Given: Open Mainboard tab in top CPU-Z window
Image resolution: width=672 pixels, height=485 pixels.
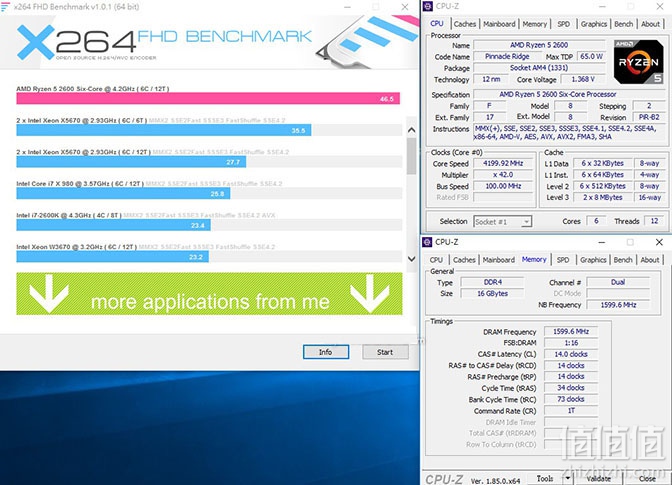Looking at the screenshot, I should (499, 24).
